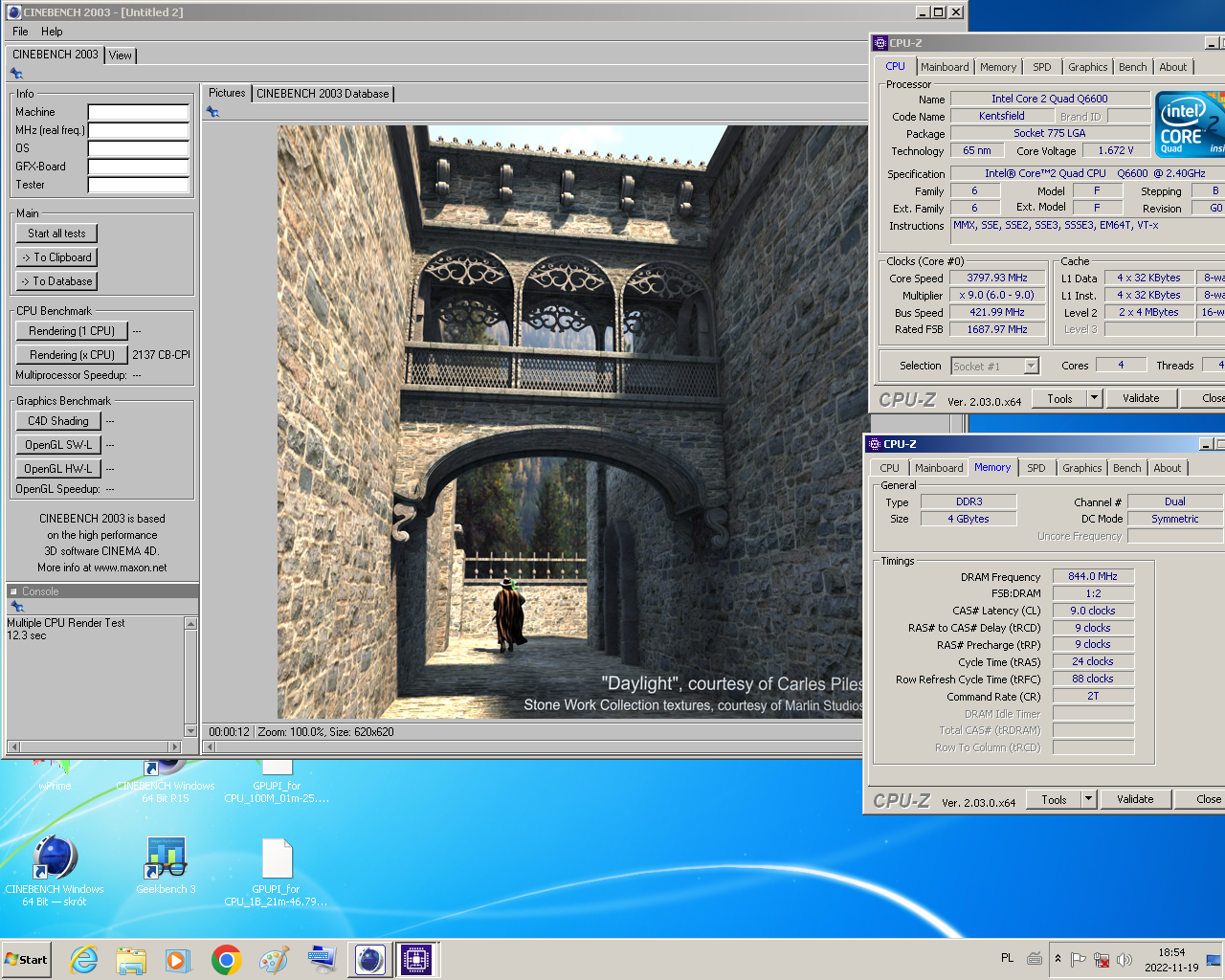The width and height of the screenshot is (1225, 980).
Task: Switch to View tab in CINEBENCH
Action: tap(121, 56)
